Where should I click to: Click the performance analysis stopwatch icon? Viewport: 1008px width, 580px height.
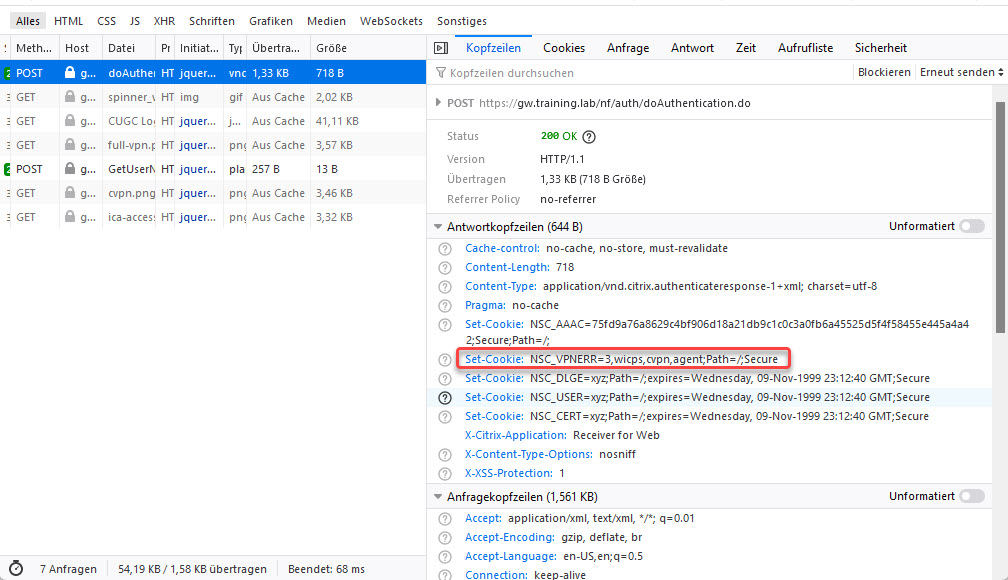click(16, 568)
